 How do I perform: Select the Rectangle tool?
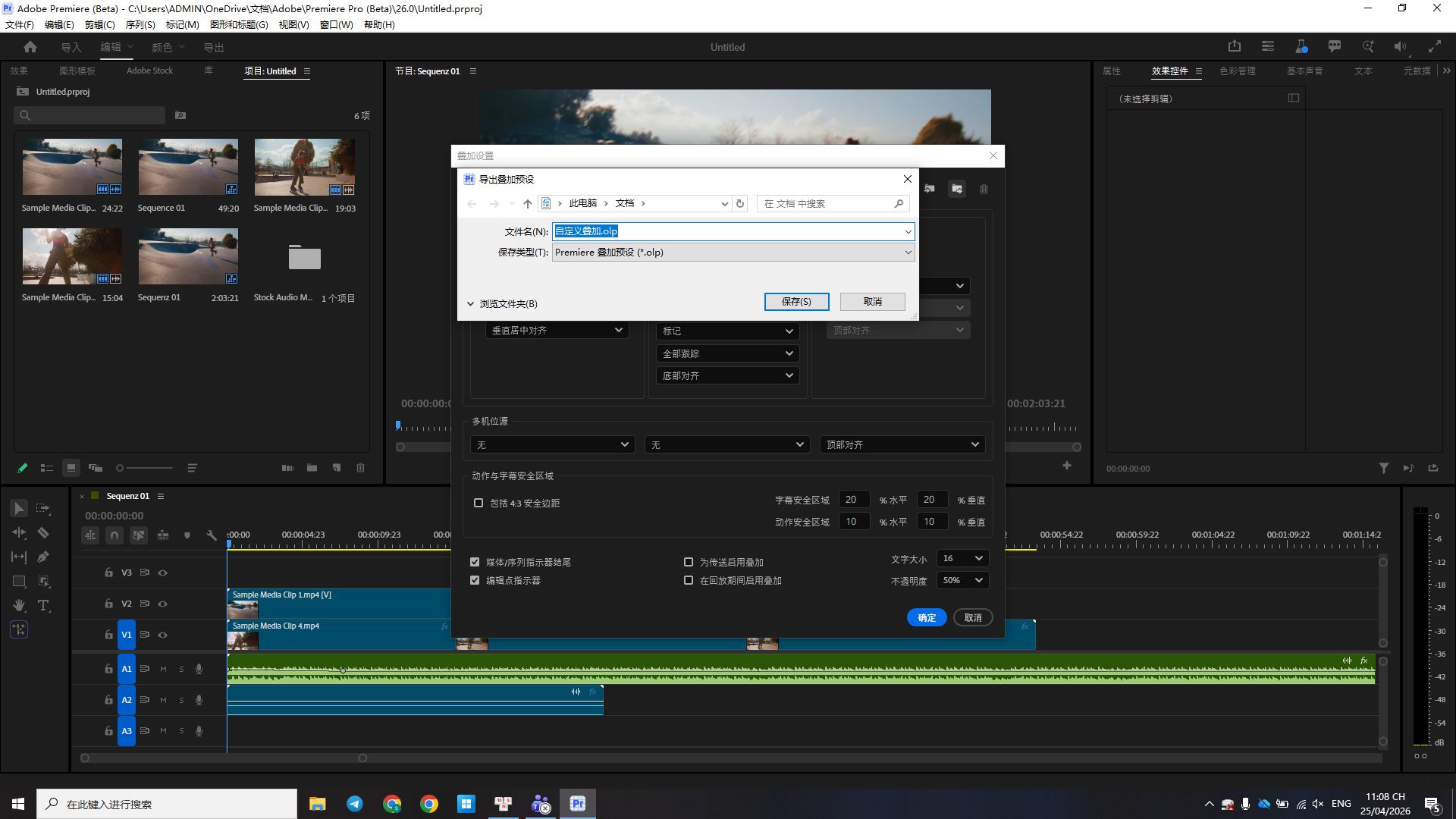(19, 582)
